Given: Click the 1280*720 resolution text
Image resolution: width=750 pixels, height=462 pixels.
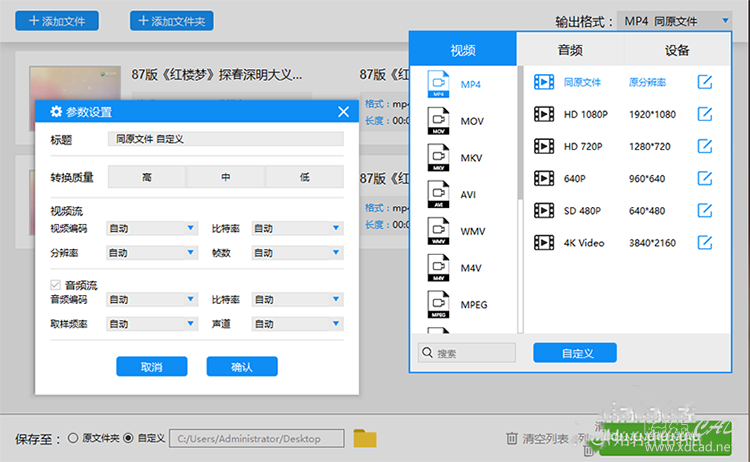Looking at the screenshot, I should point(650,146).
